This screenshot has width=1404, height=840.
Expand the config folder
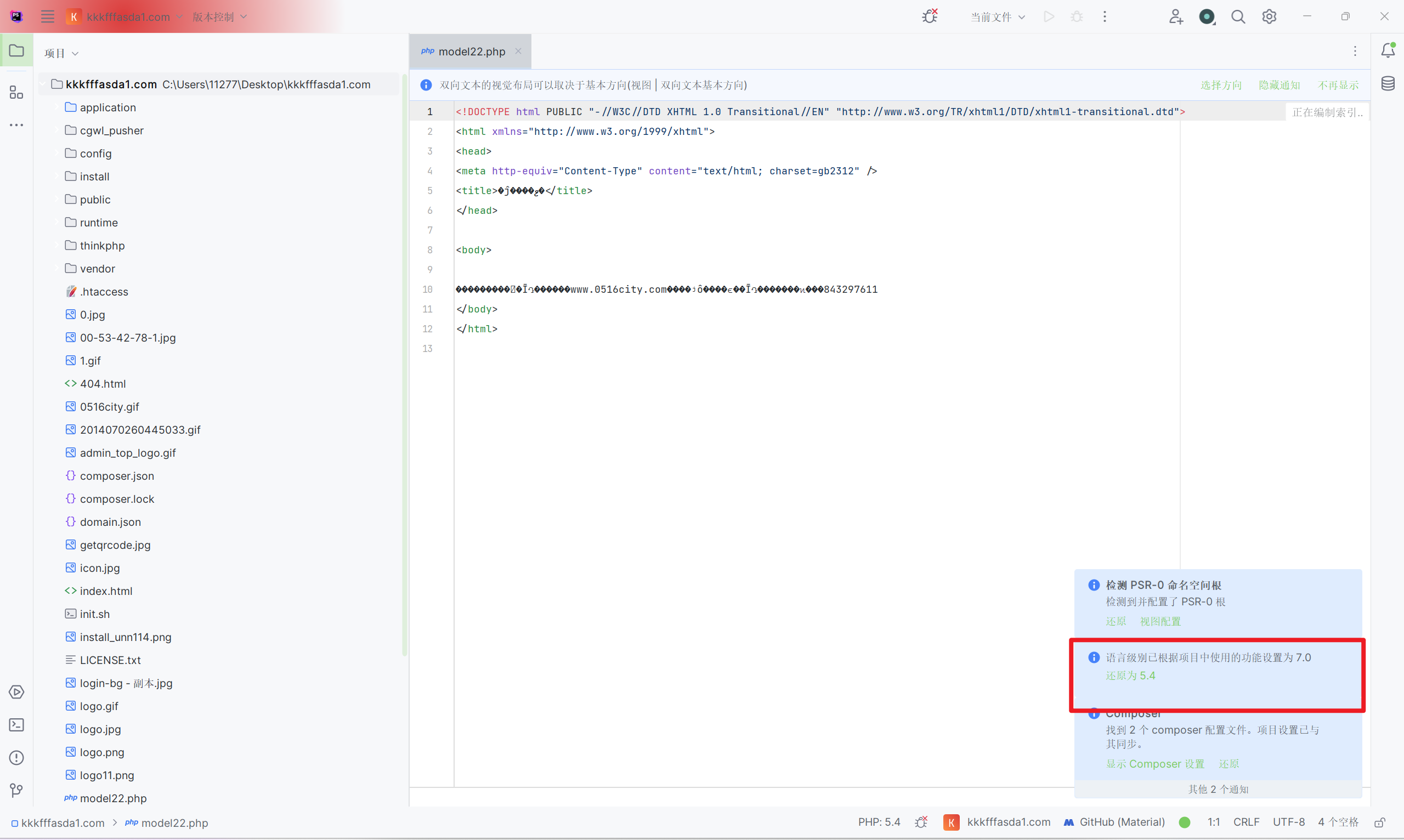pyautogui.click(x=56, y=154)
